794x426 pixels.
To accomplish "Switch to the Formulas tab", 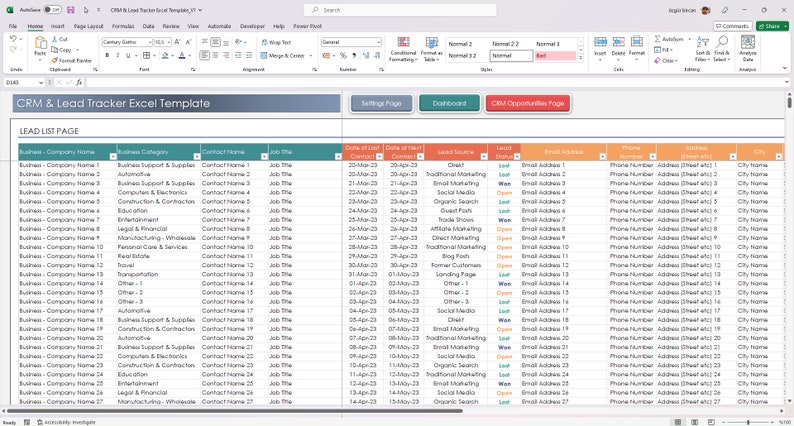I will click(123, 26).
